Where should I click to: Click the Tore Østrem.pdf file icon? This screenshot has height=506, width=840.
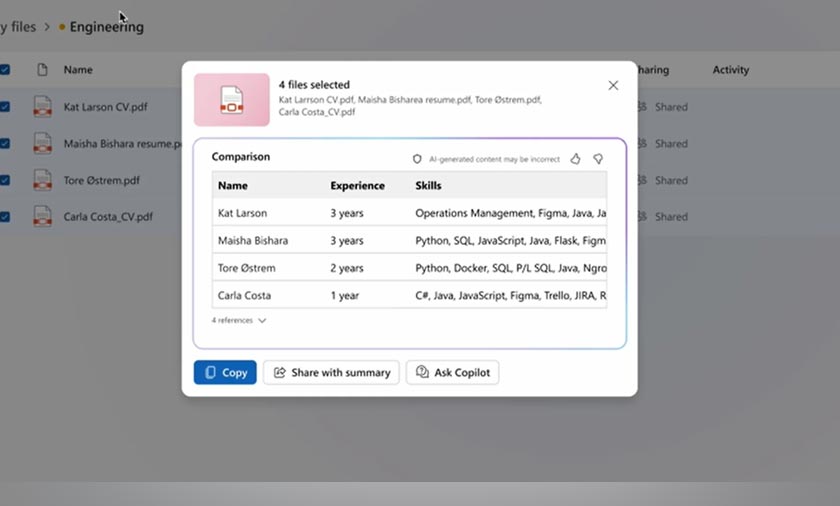click(42, 180)
